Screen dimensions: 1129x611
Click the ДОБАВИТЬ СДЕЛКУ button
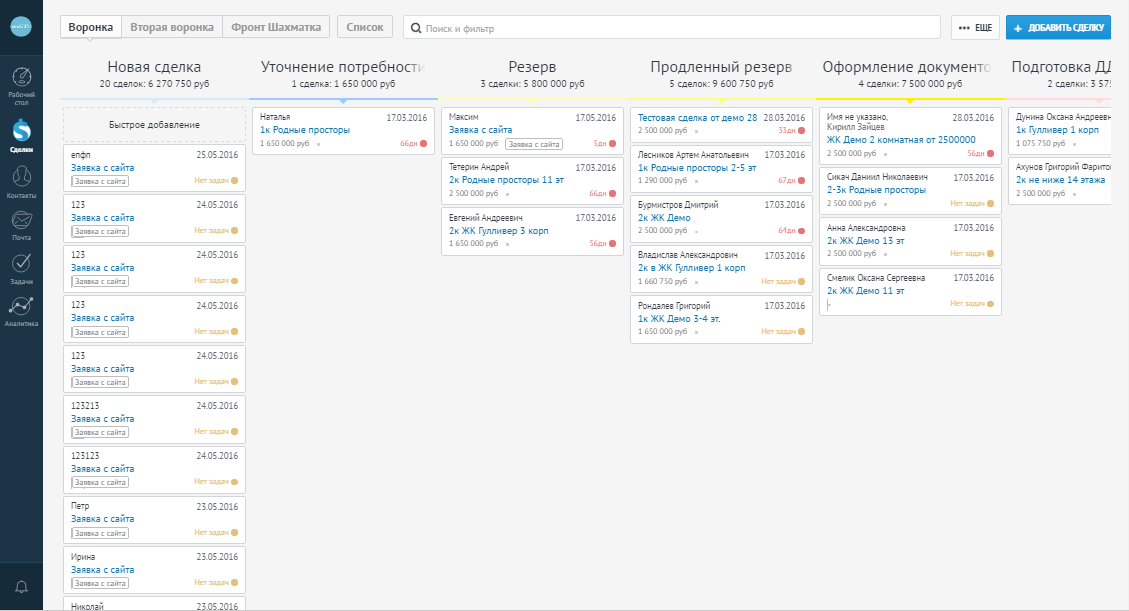tap(1058, 27)
